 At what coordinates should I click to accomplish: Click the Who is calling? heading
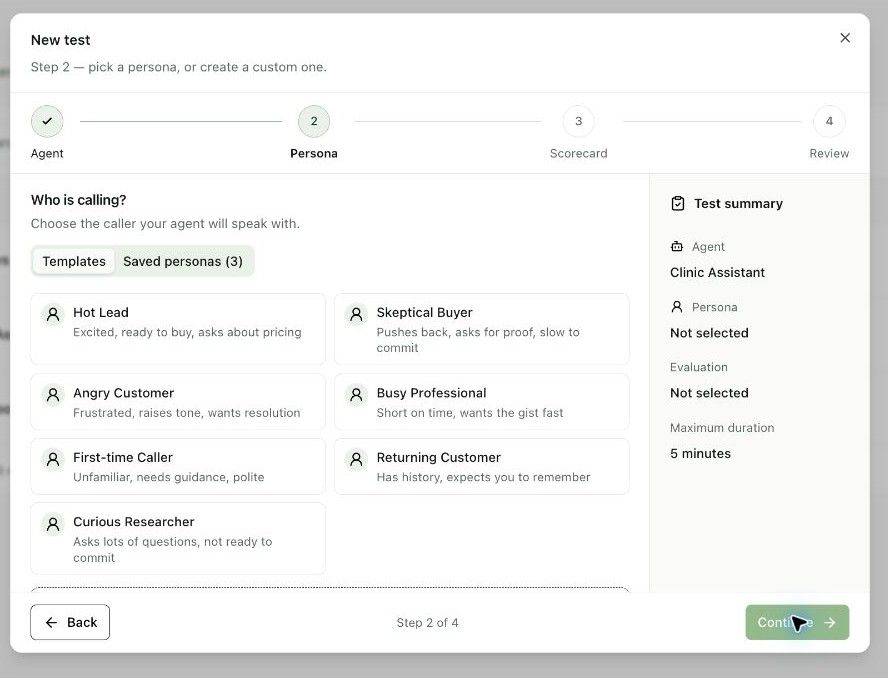click(x=78, y=200)
